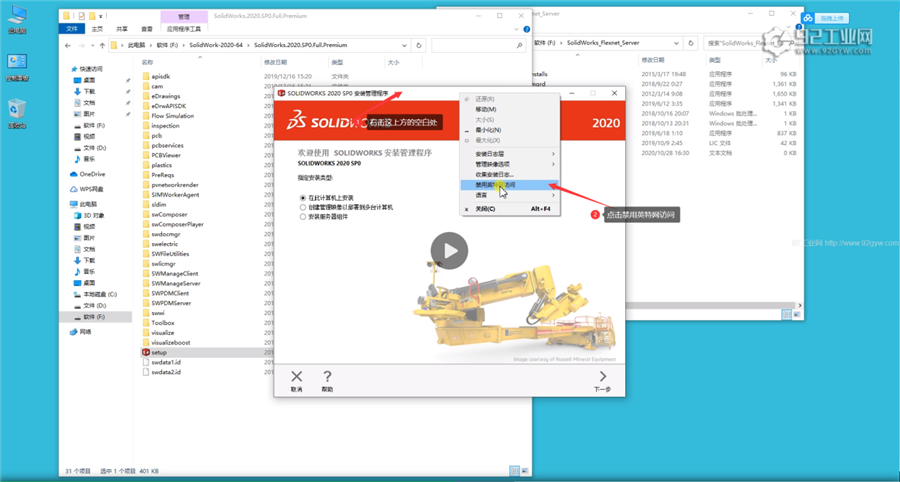Image resolution: width=900 pixels, height=482 pixels.
Task: Expand the 管理映像选项 submenu
Action: click(x=510, y=164)
